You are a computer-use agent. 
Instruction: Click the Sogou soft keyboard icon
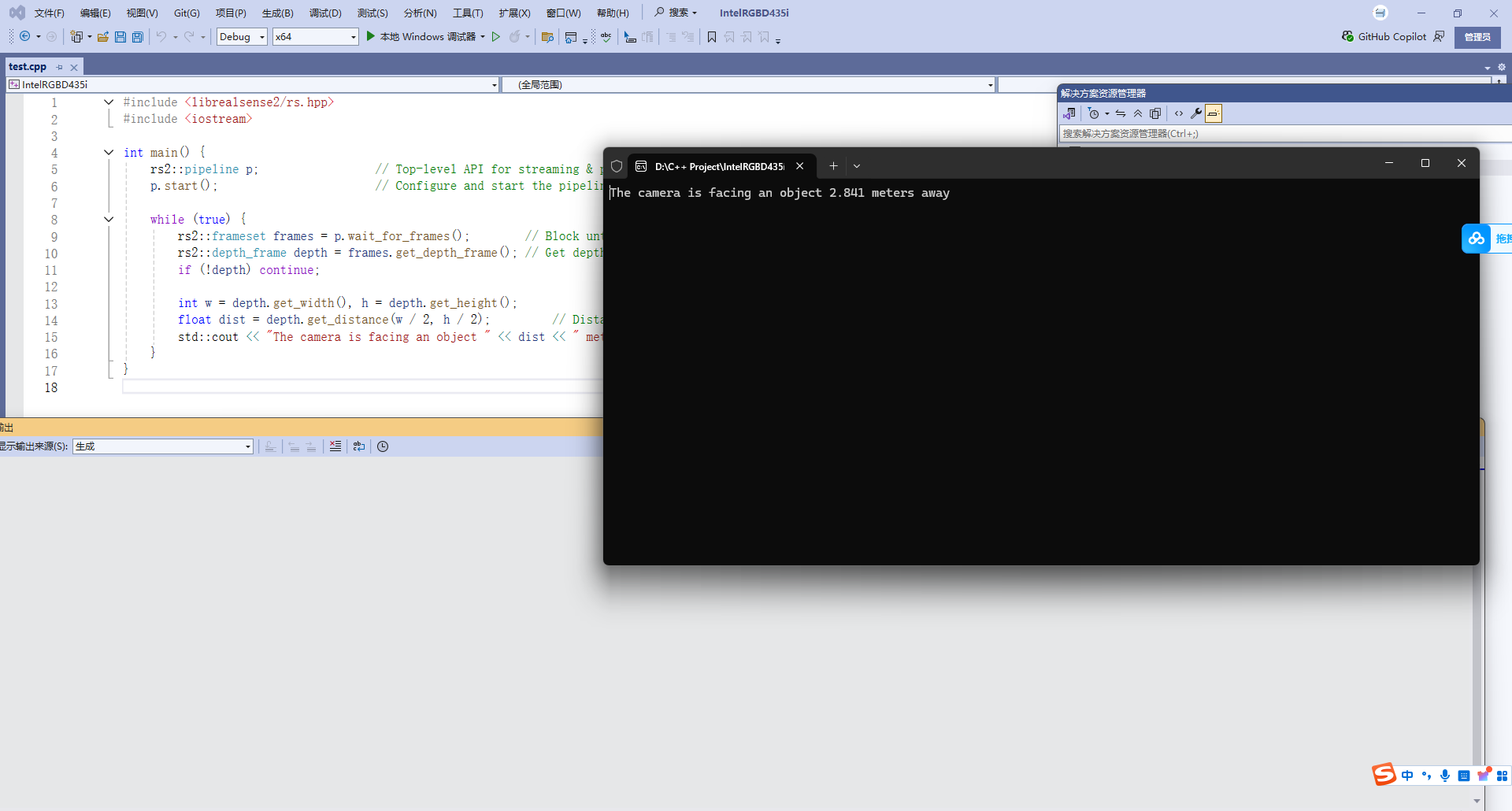pos(1464,776)
